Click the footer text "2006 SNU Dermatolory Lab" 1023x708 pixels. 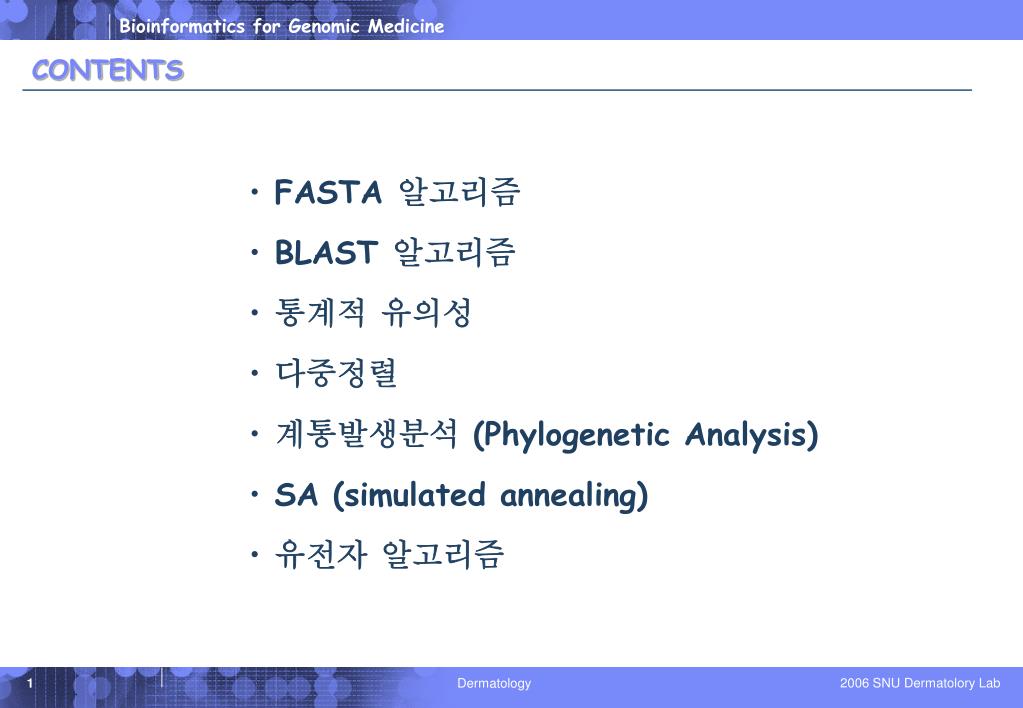(x=920, y=683)
